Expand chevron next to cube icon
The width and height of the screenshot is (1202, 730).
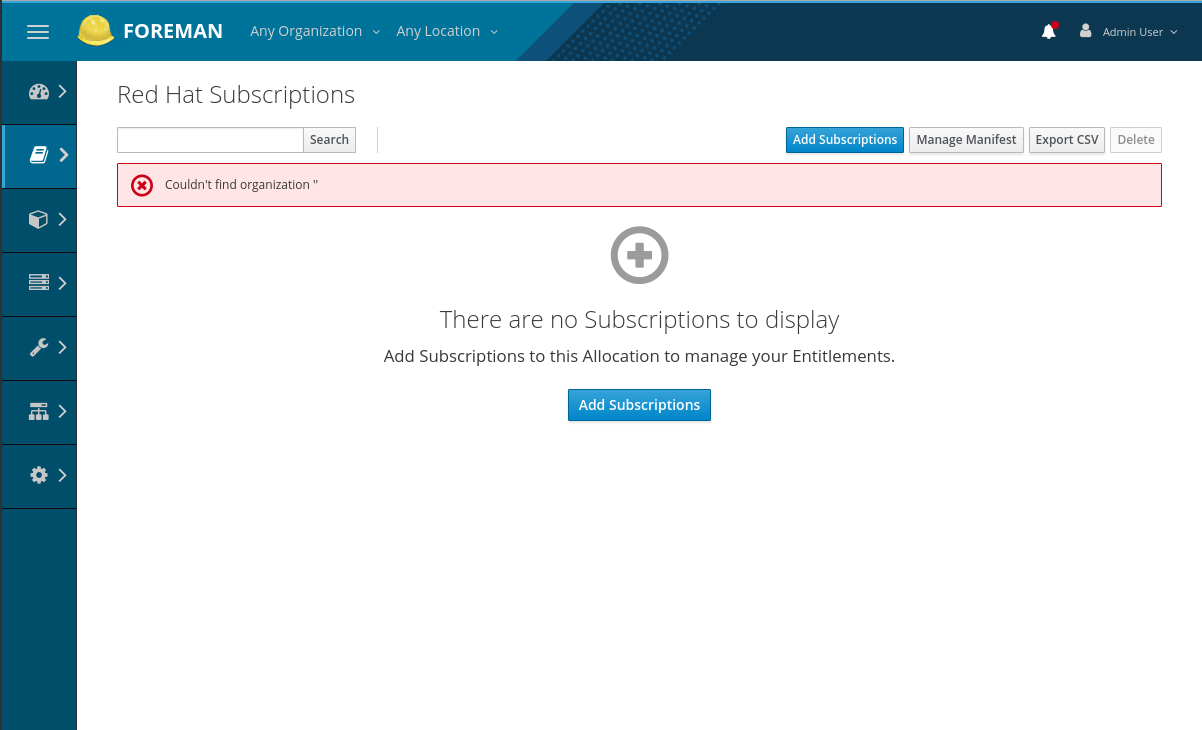pos(63,219)
